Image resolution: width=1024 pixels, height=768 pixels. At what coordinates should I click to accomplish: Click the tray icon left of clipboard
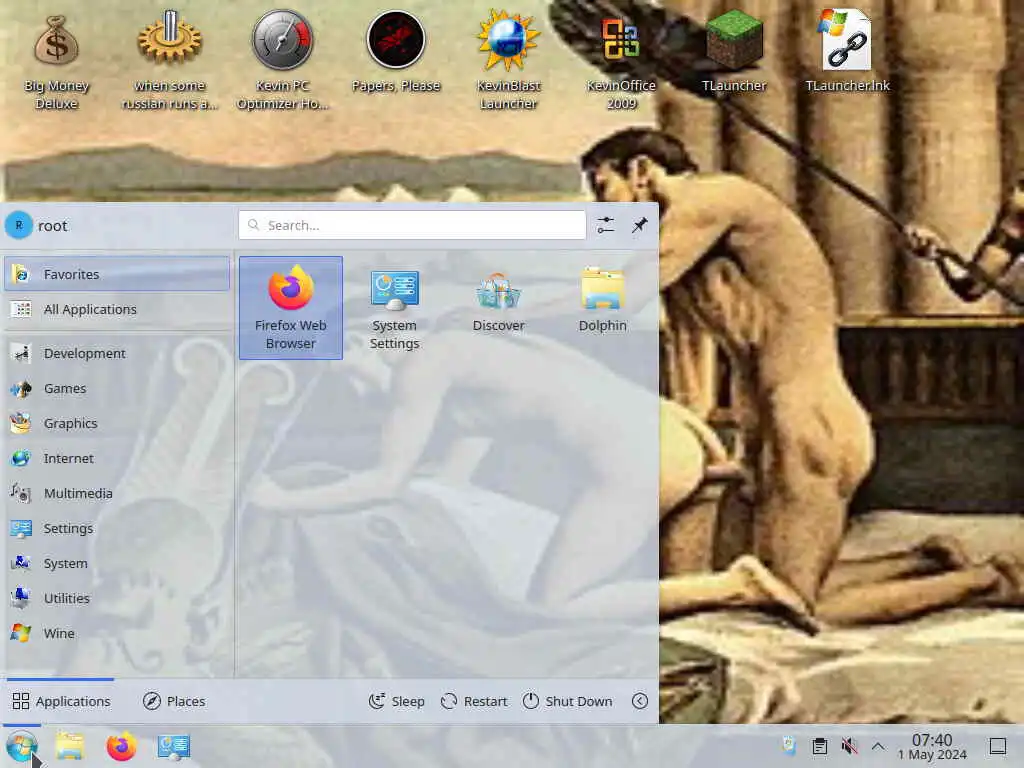[x=790, y=746]
